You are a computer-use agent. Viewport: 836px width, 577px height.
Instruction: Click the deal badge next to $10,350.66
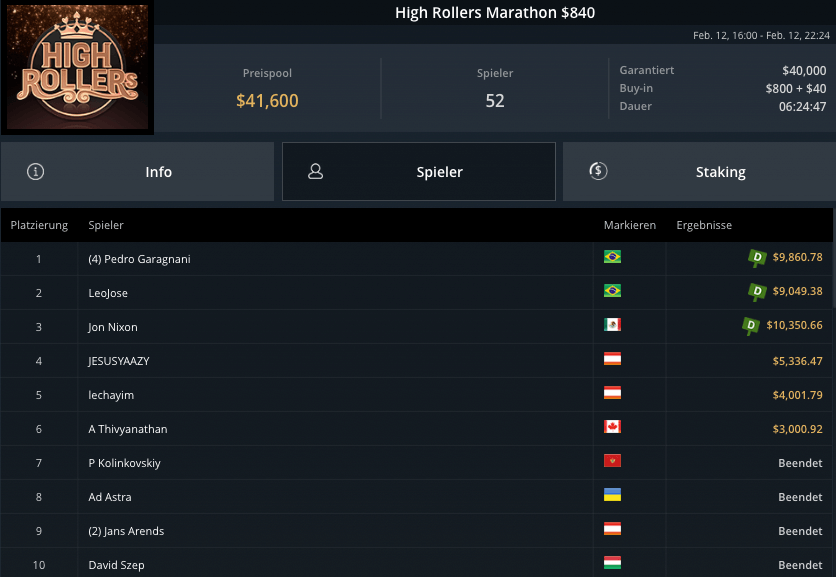(x=750, y=326)
